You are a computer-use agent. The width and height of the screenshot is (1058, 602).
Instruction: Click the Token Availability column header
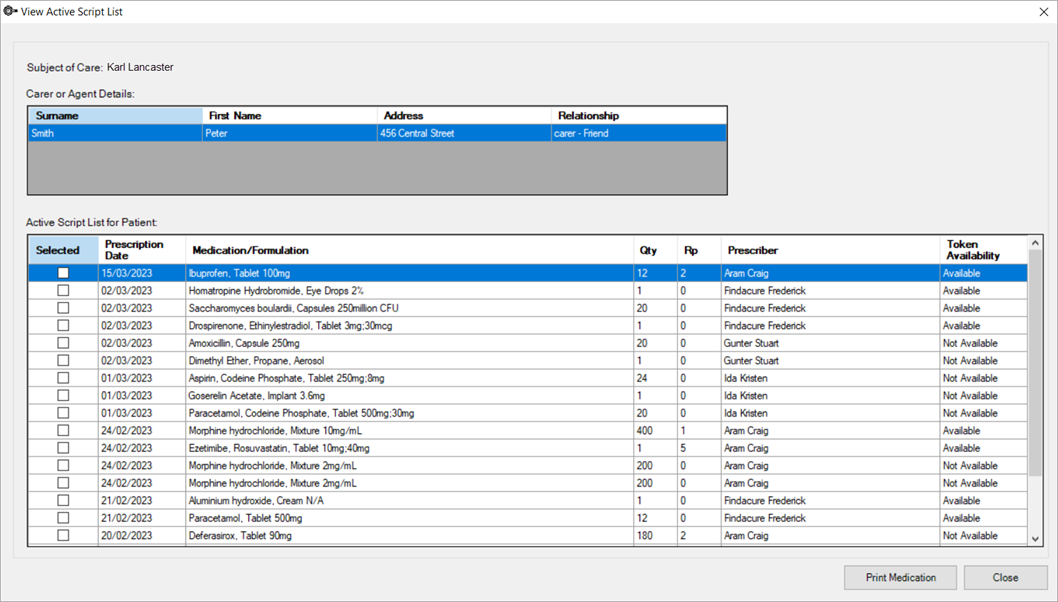984,250
